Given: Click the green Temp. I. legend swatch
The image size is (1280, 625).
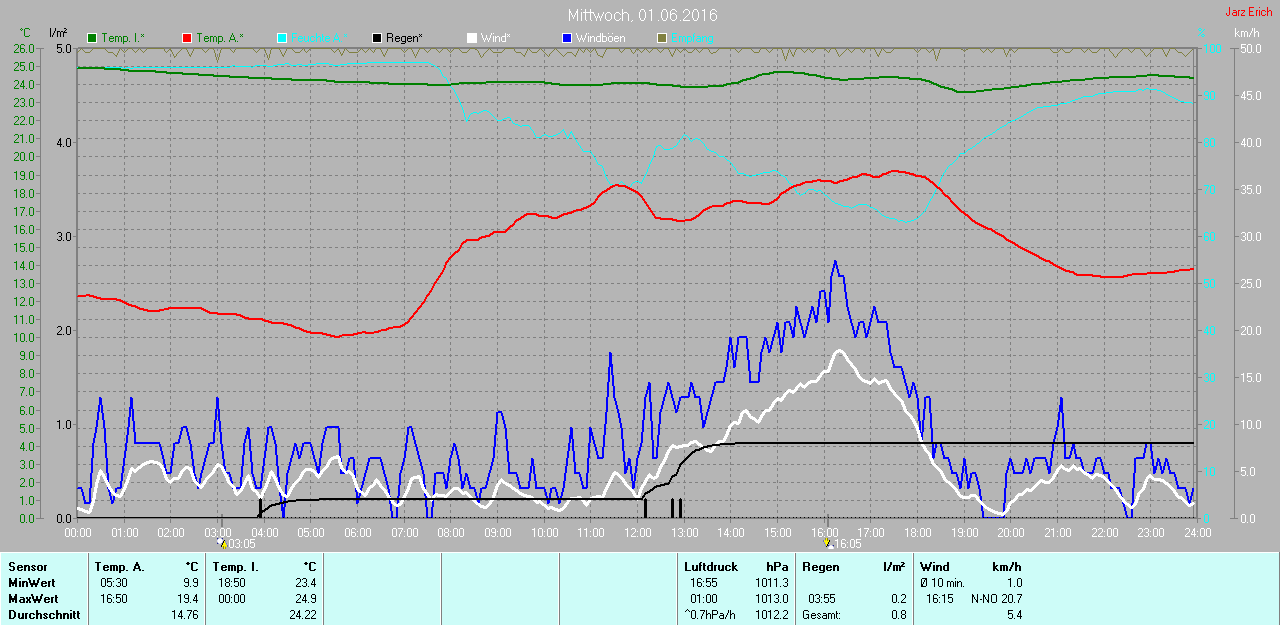Looking at the screenshot, I should [93, 38].
